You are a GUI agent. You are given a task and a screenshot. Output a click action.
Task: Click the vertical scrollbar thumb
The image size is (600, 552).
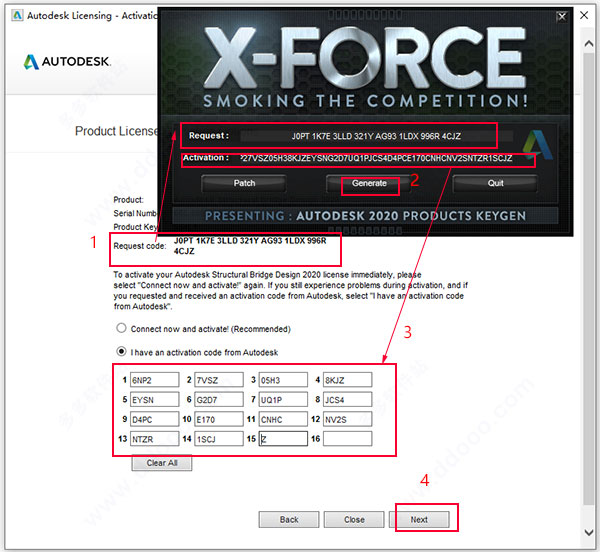coord(589,279)
